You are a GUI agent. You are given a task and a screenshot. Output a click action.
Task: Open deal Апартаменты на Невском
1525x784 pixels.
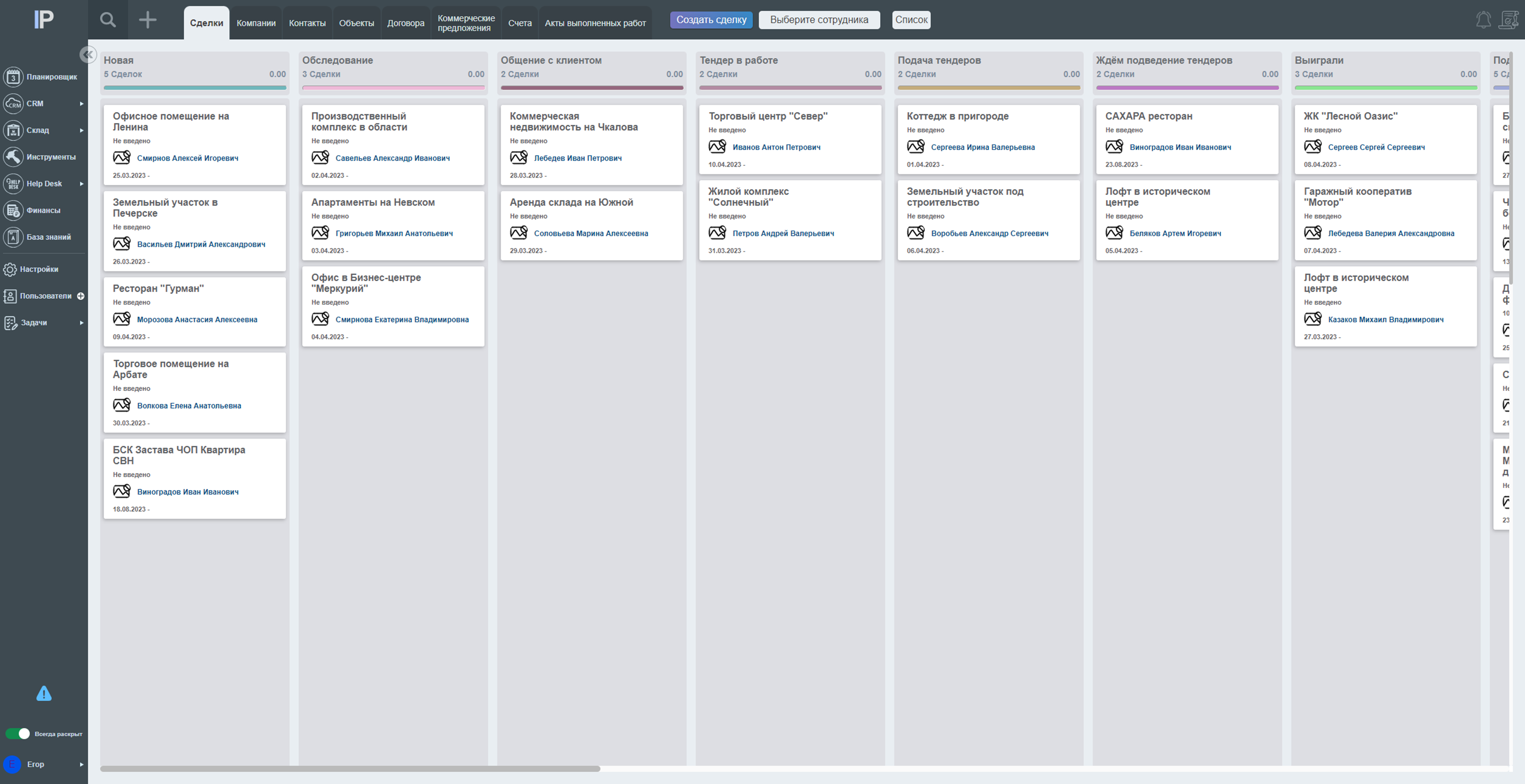point(373,202)
